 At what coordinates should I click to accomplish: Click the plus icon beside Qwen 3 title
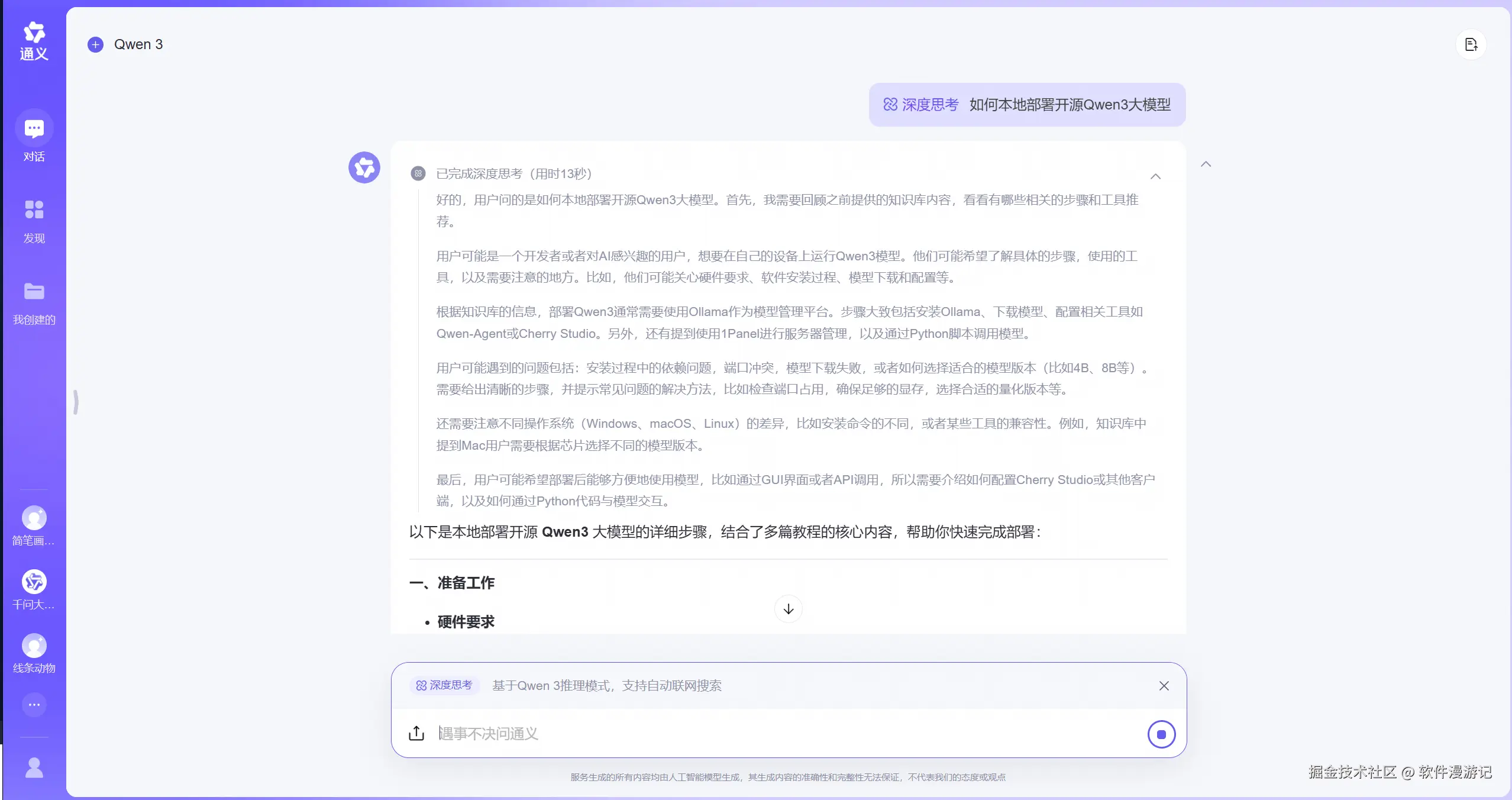point(95,44)
